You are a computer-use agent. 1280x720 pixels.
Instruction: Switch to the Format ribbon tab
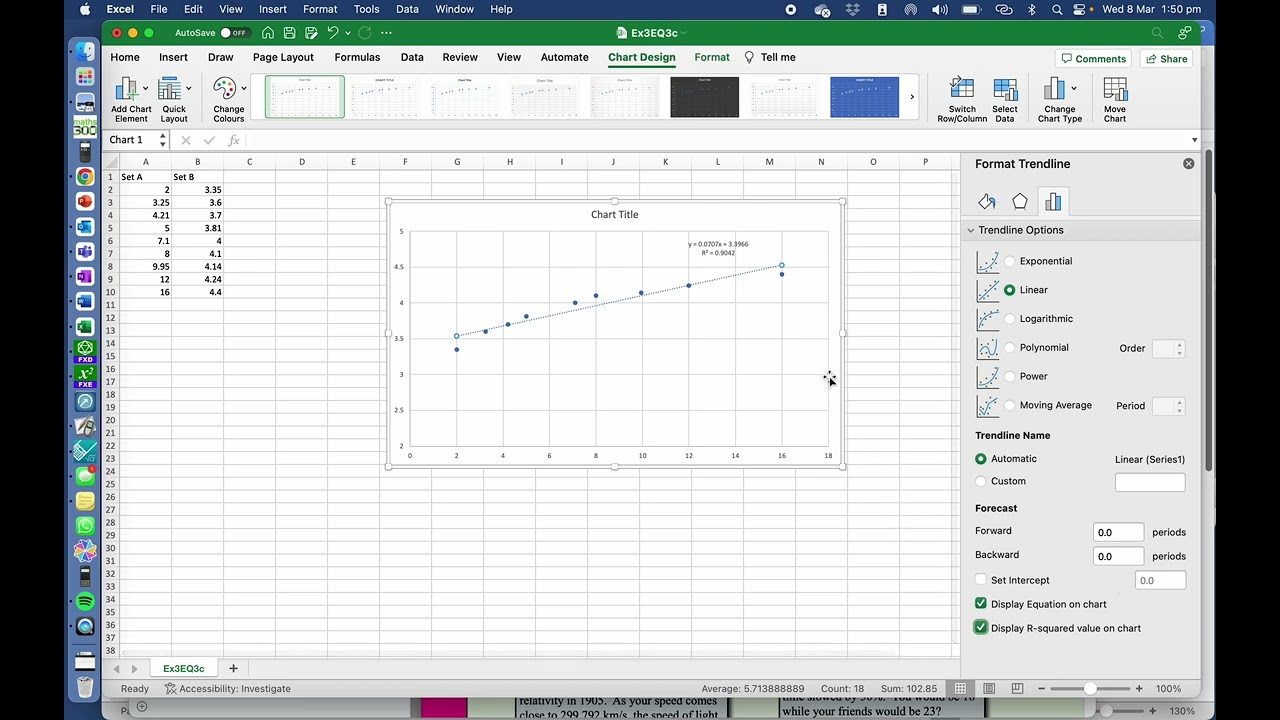712,57
